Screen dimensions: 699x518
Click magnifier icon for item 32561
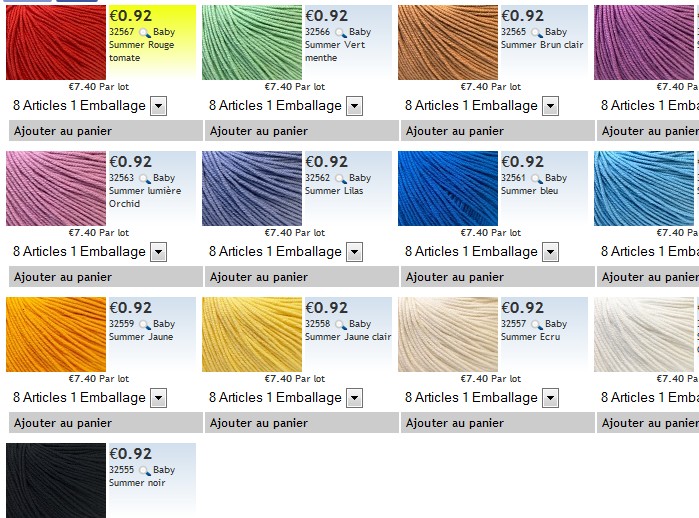(x=537, y=178)
